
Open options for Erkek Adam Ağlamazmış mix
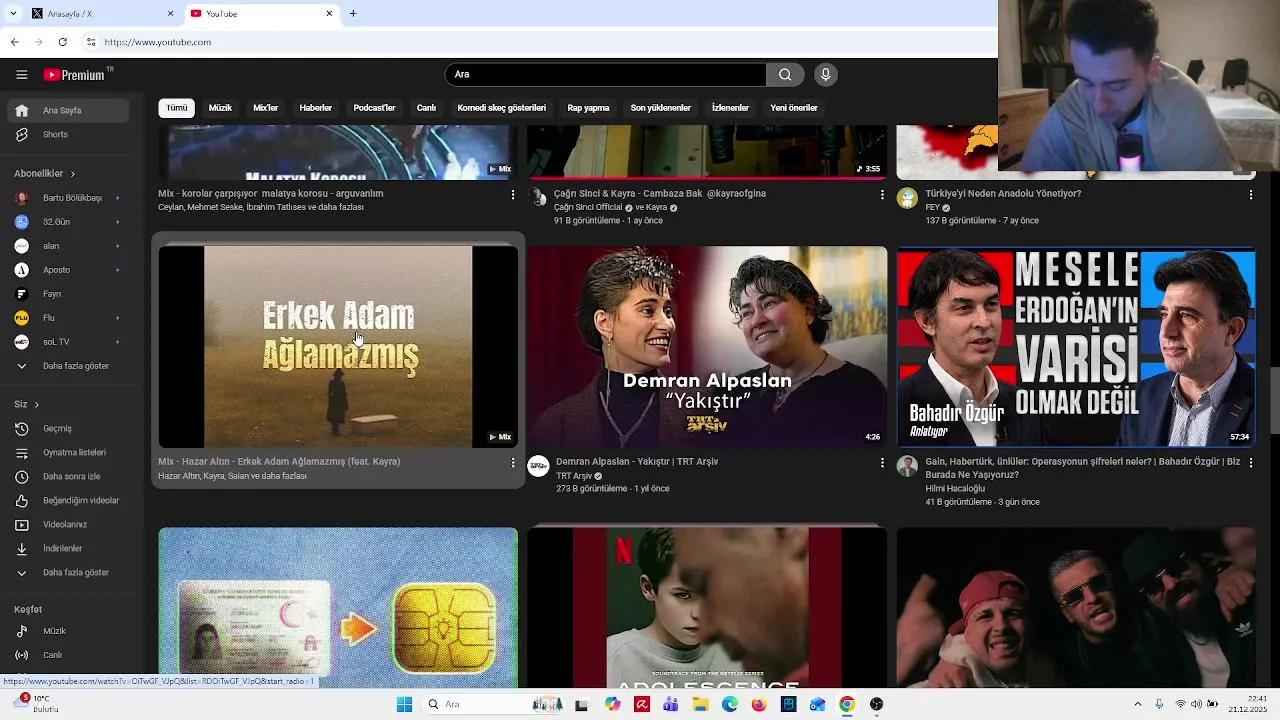coord(513,463)
